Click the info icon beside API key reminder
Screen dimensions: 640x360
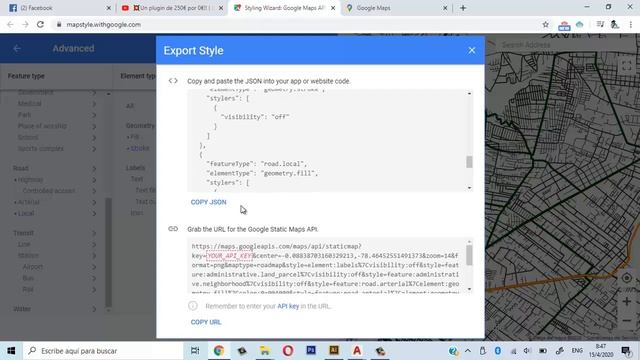pyautogui.click(x=193, y=306)
